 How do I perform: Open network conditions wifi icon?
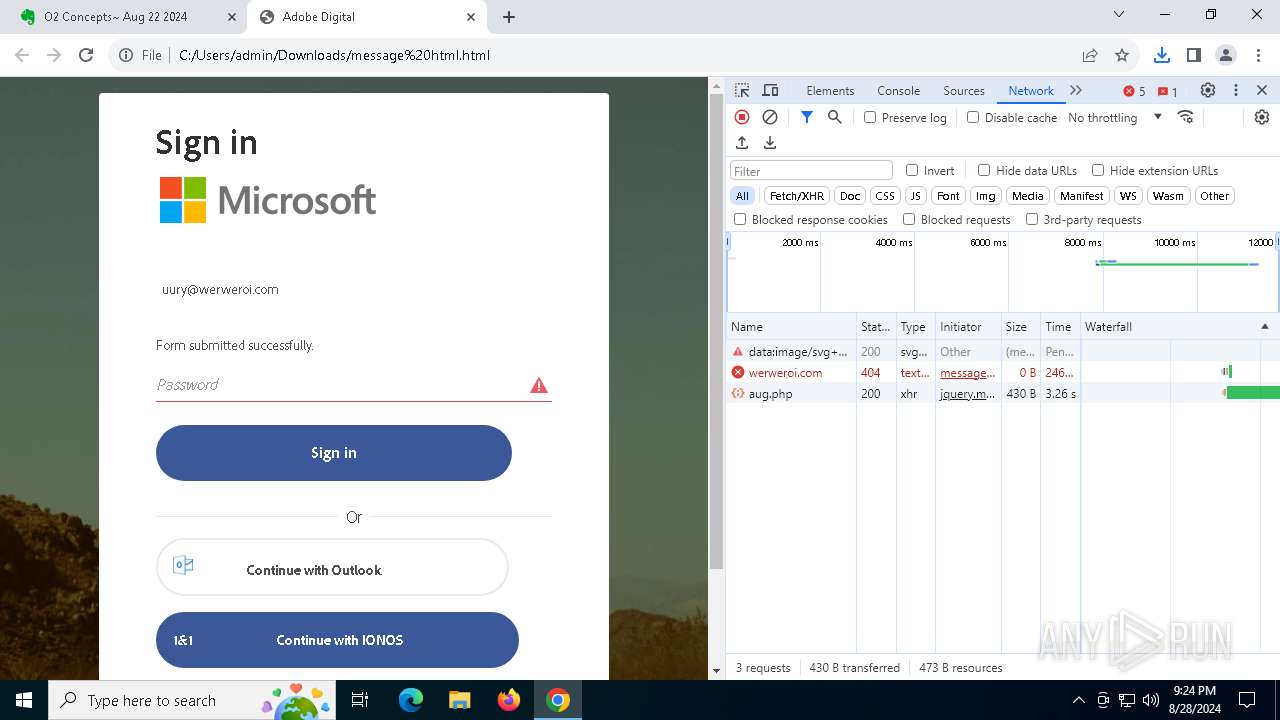click(1186, 117)
